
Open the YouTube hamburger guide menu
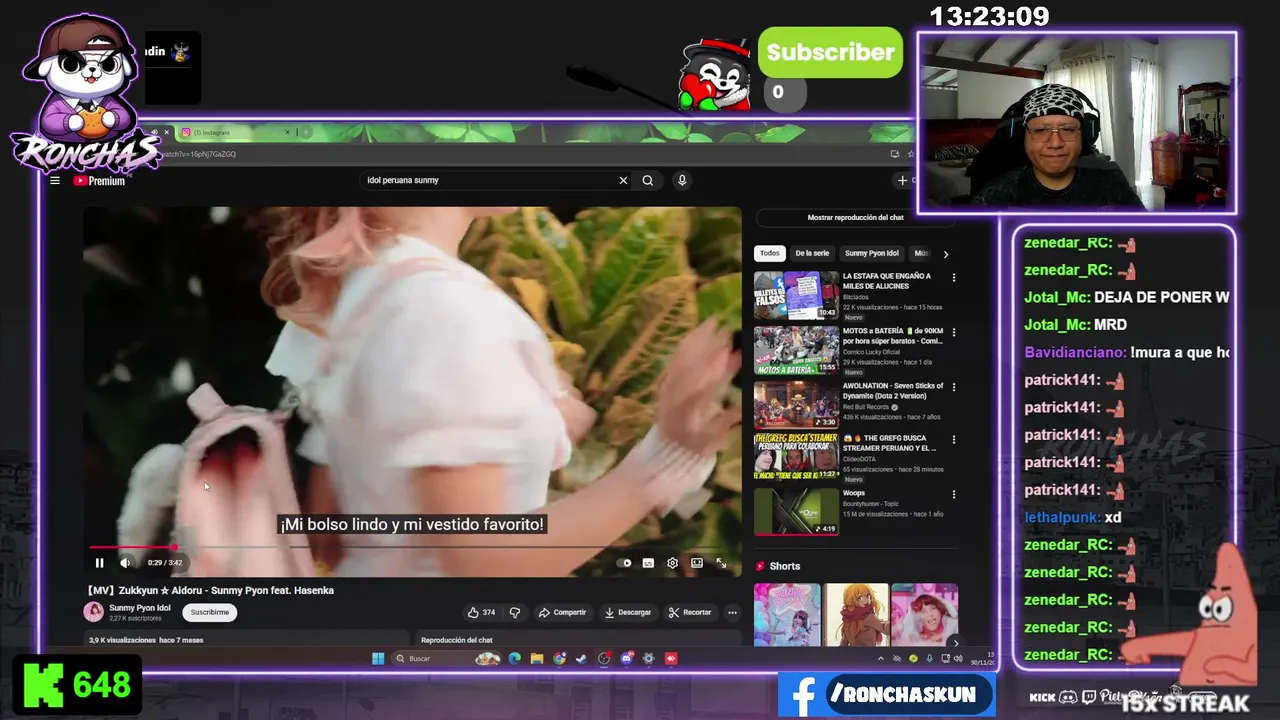(55, 181)
